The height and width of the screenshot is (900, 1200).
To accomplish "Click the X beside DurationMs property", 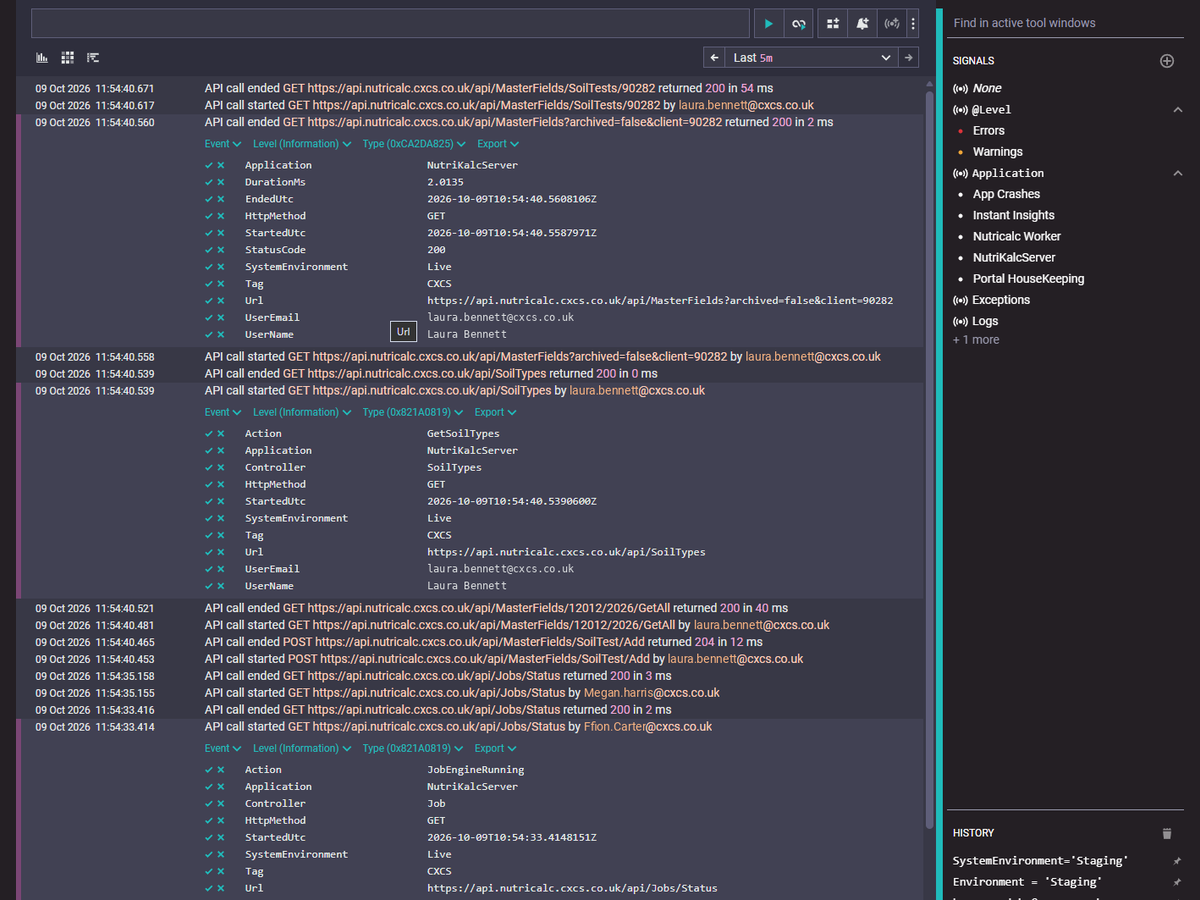I will [x=220, y=182].
